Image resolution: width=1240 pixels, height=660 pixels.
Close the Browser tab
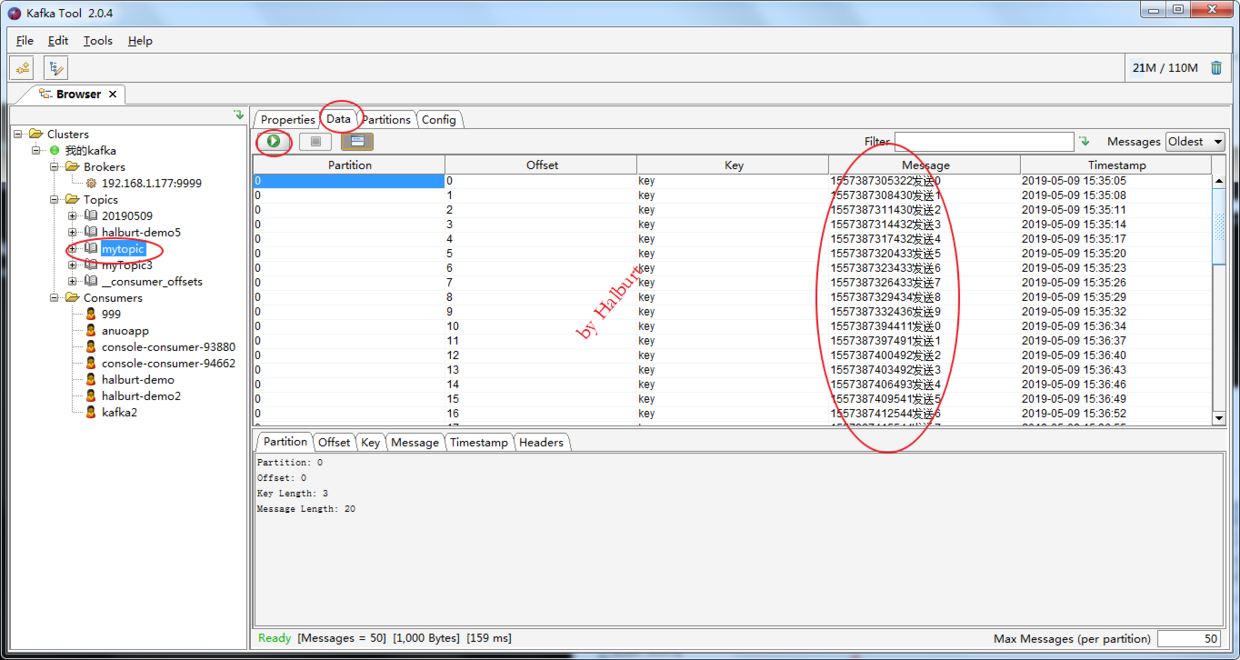[x=113, y=94]
